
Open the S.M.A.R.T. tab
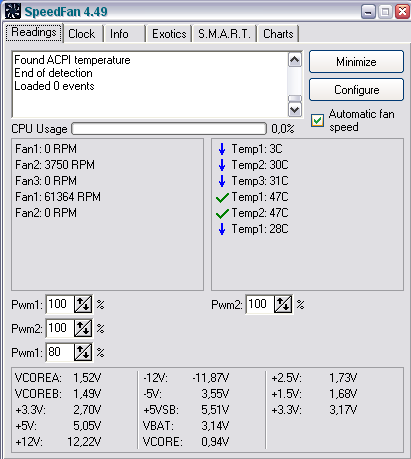click(224, 34)
